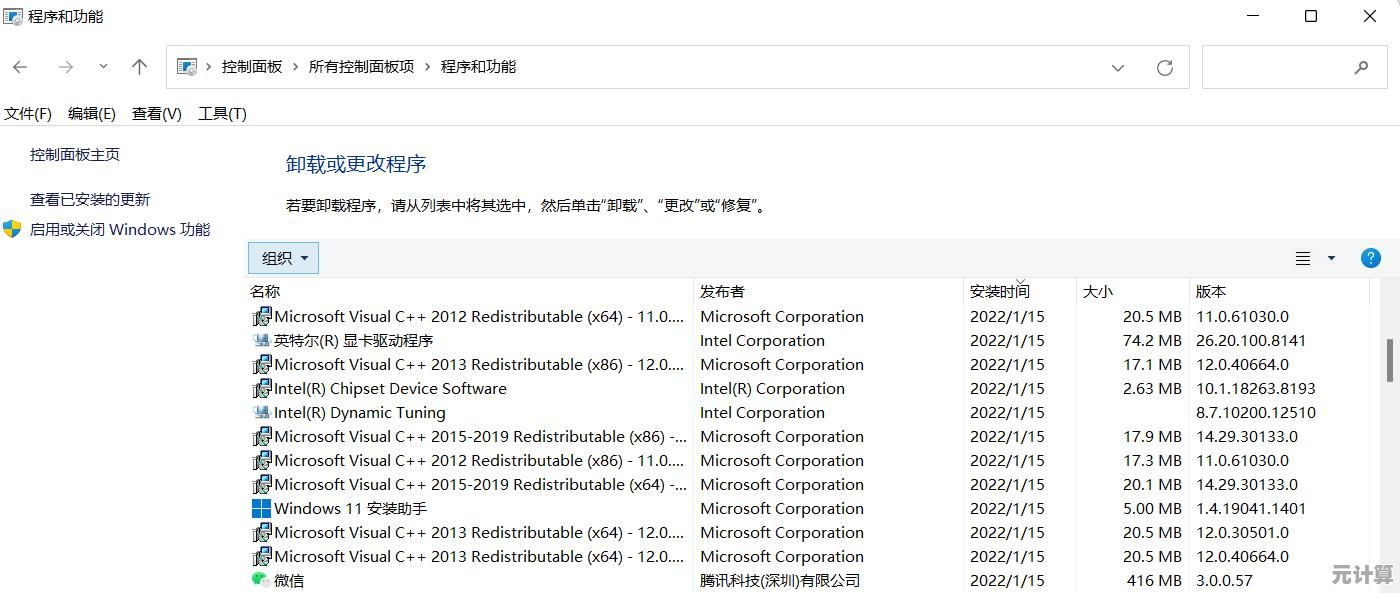Click icon of Visual C++ 2012 Redistributable (x86)
Viewport: 1400px width, 593px height.
point(261,461)
